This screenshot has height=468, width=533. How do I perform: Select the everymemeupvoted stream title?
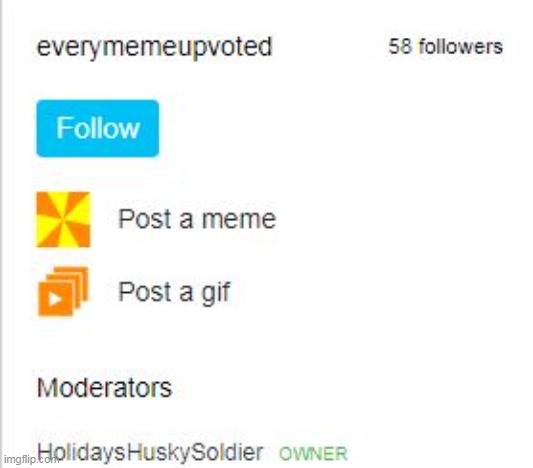154,48
